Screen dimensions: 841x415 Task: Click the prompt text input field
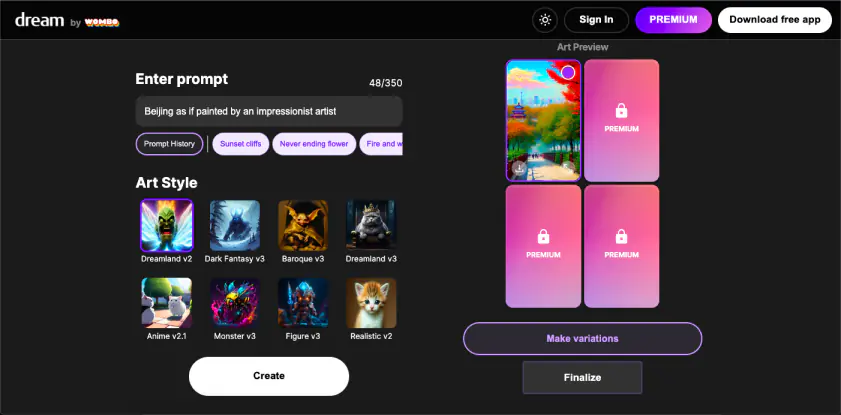pos(269,112)
